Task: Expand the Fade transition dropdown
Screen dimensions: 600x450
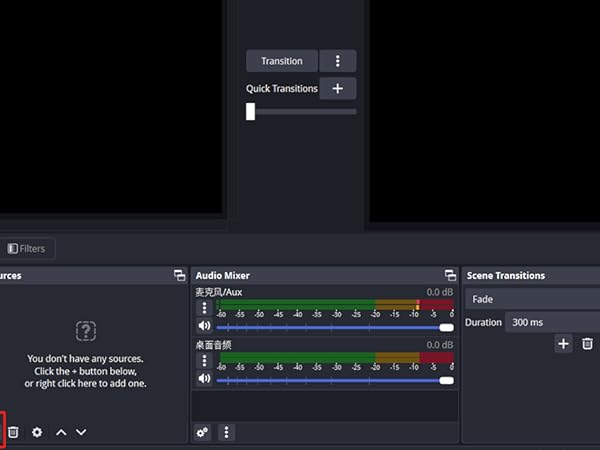Action: 532,299
